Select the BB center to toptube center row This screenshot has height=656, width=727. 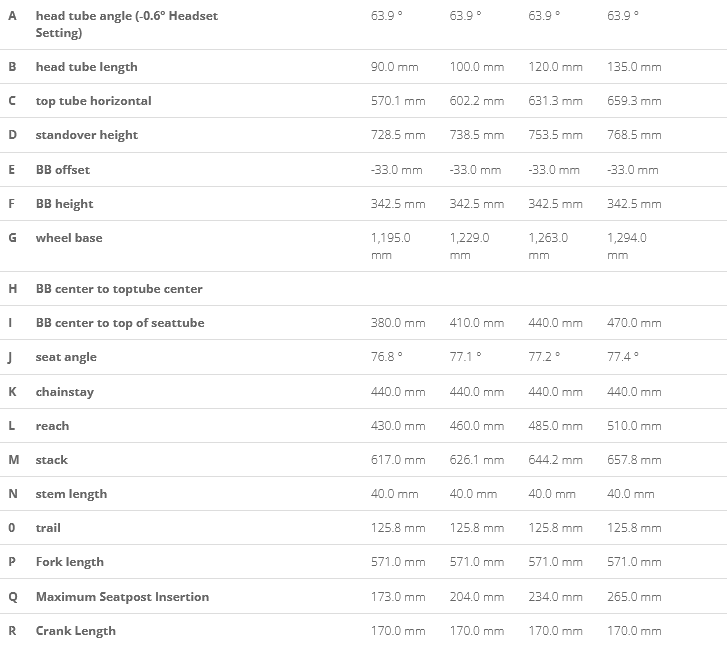click(364, 289)
